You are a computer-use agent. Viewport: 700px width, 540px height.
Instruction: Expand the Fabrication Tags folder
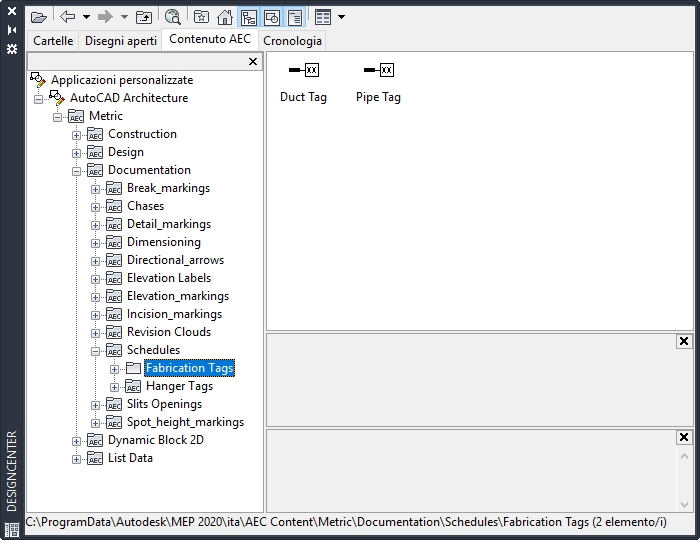click(114, 369)
